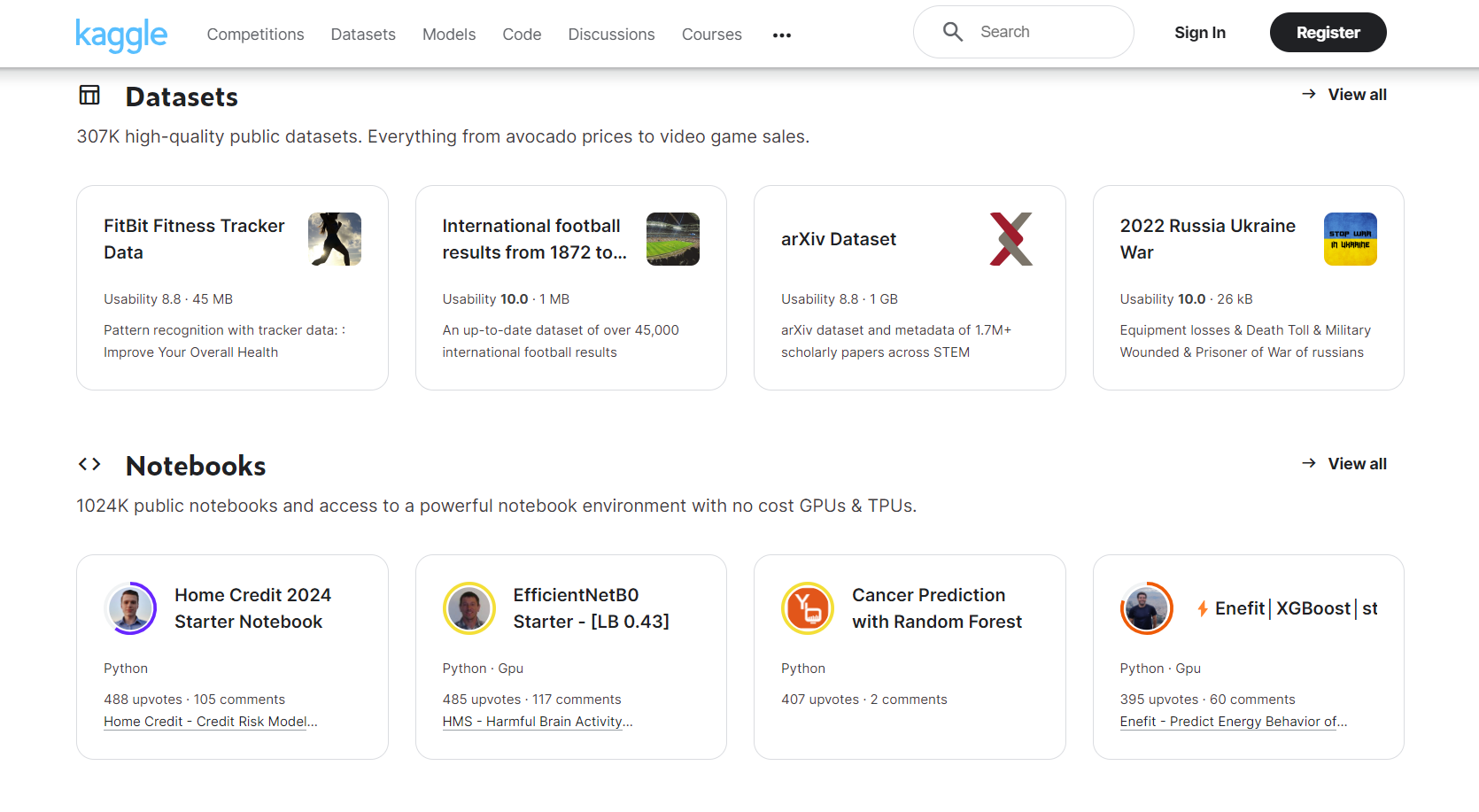Click the EfficientNetB0 notebook author avatar

click(468, 608)
